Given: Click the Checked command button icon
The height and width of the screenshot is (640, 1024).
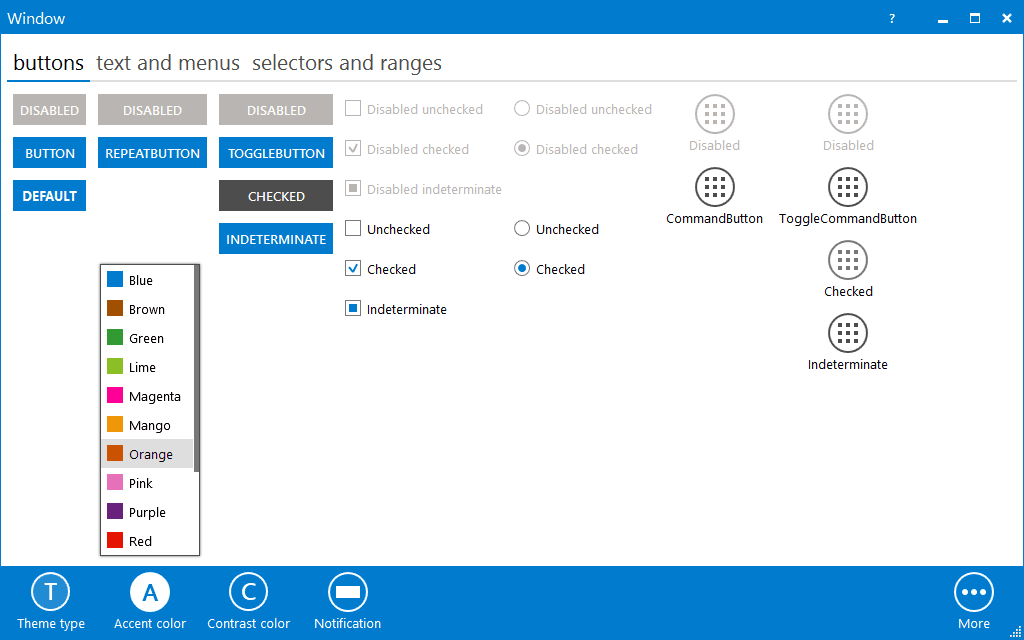Looking at the screenshot, I should [847, 260].
